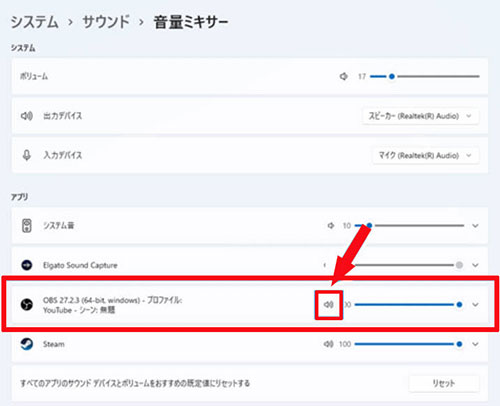500x406 pixels.
Task: Adjust the Elgato Sound Capture volume slider
Action: (409, 265)
